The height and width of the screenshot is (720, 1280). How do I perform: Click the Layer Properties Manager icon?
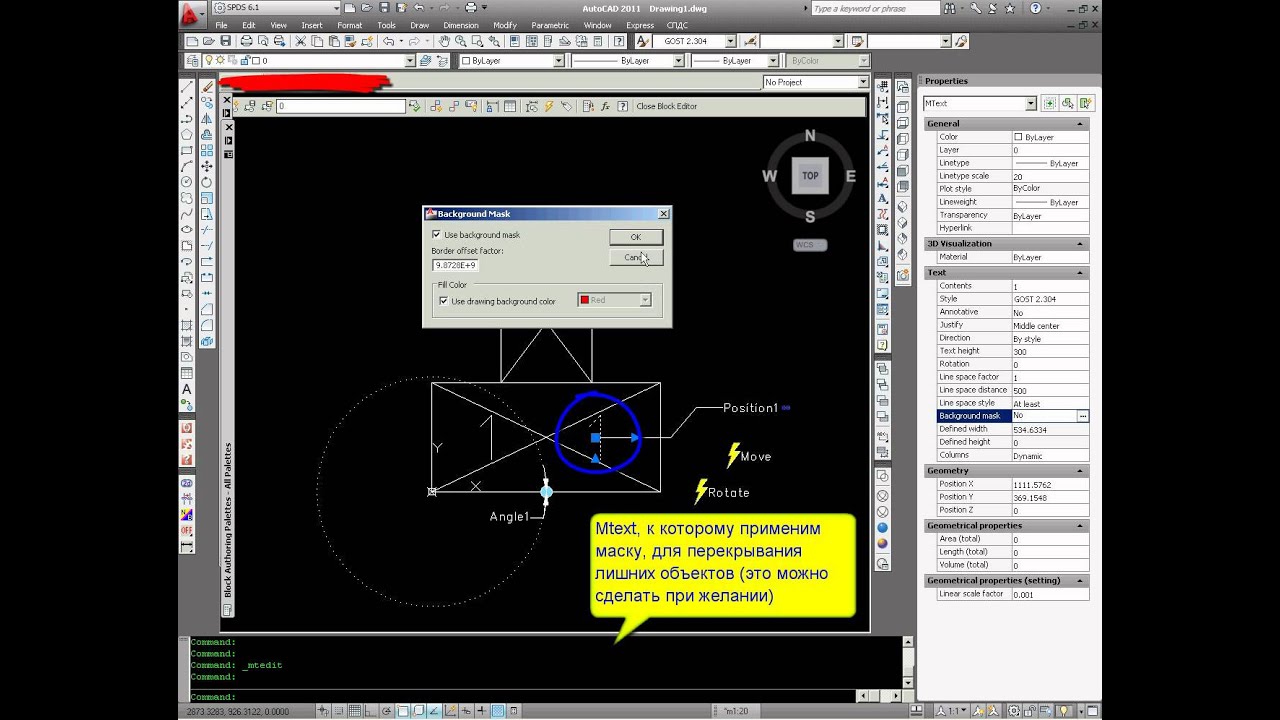click(x=194, y=60)
